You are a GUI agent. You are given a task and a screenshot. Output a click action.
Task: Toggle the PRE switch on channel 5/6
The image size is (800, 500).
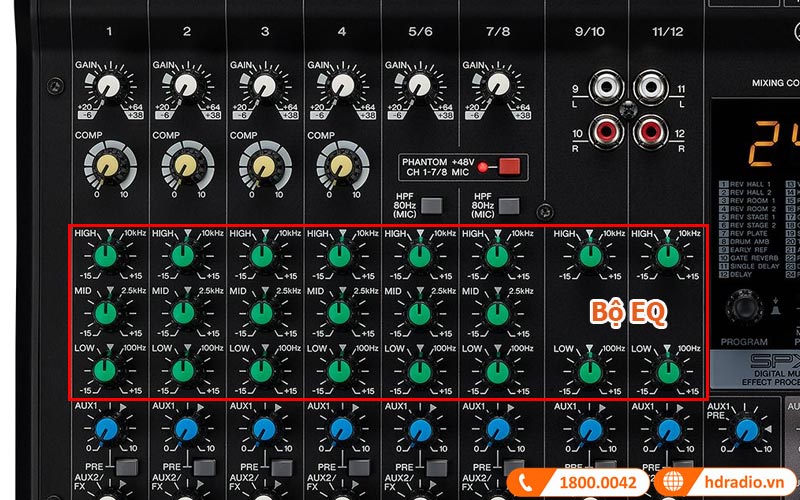(437, 467)
